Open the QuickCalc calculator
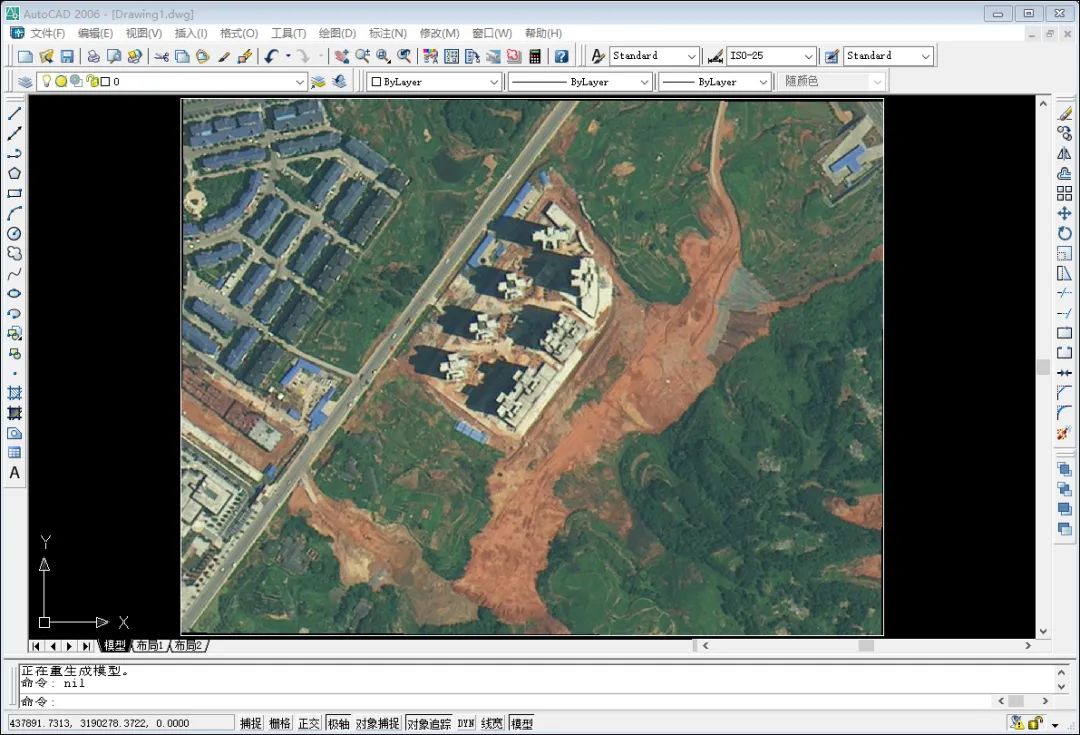The height and width of the screenshot is (735, 1080). coord(534,56)
